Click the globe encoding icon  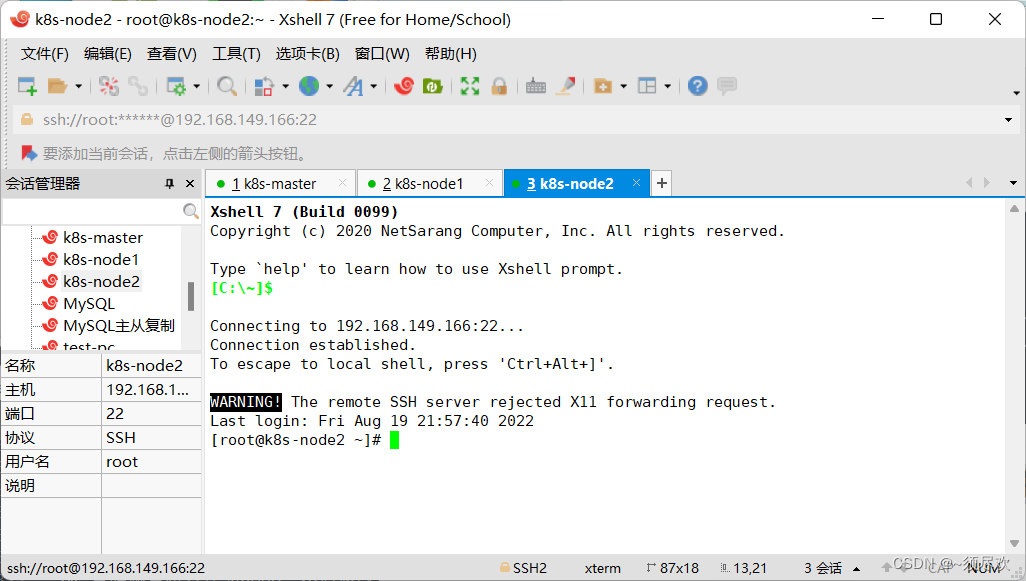309,86
